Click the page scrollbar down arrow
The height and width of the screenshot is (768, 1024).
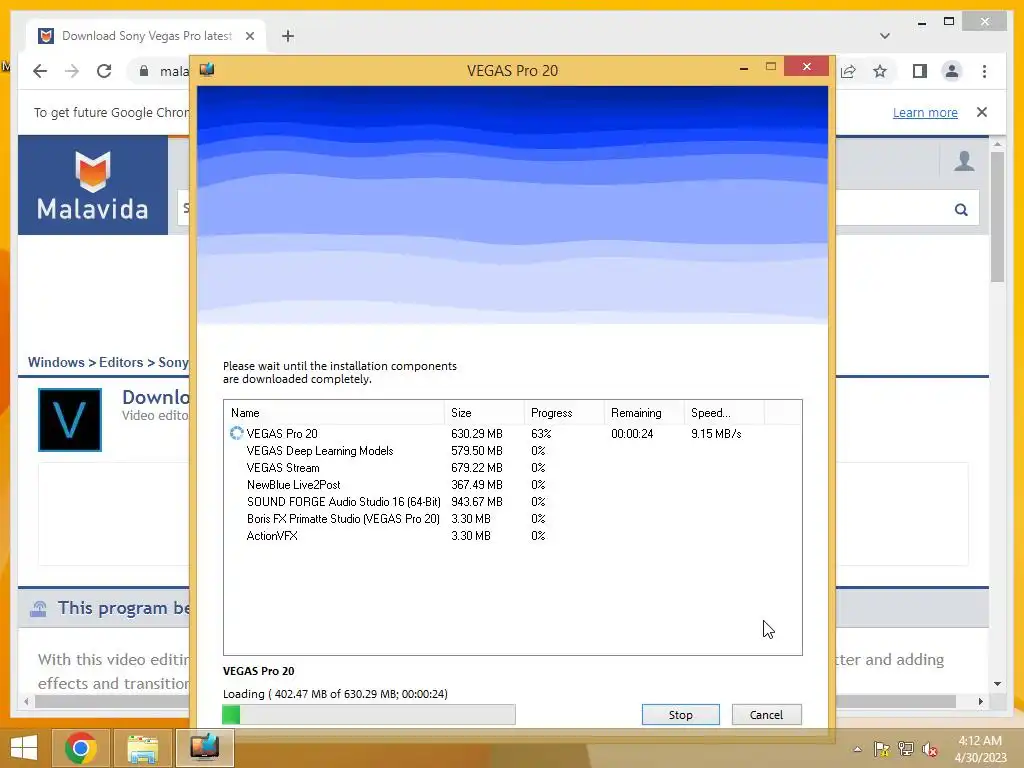(x=997, y=684)
